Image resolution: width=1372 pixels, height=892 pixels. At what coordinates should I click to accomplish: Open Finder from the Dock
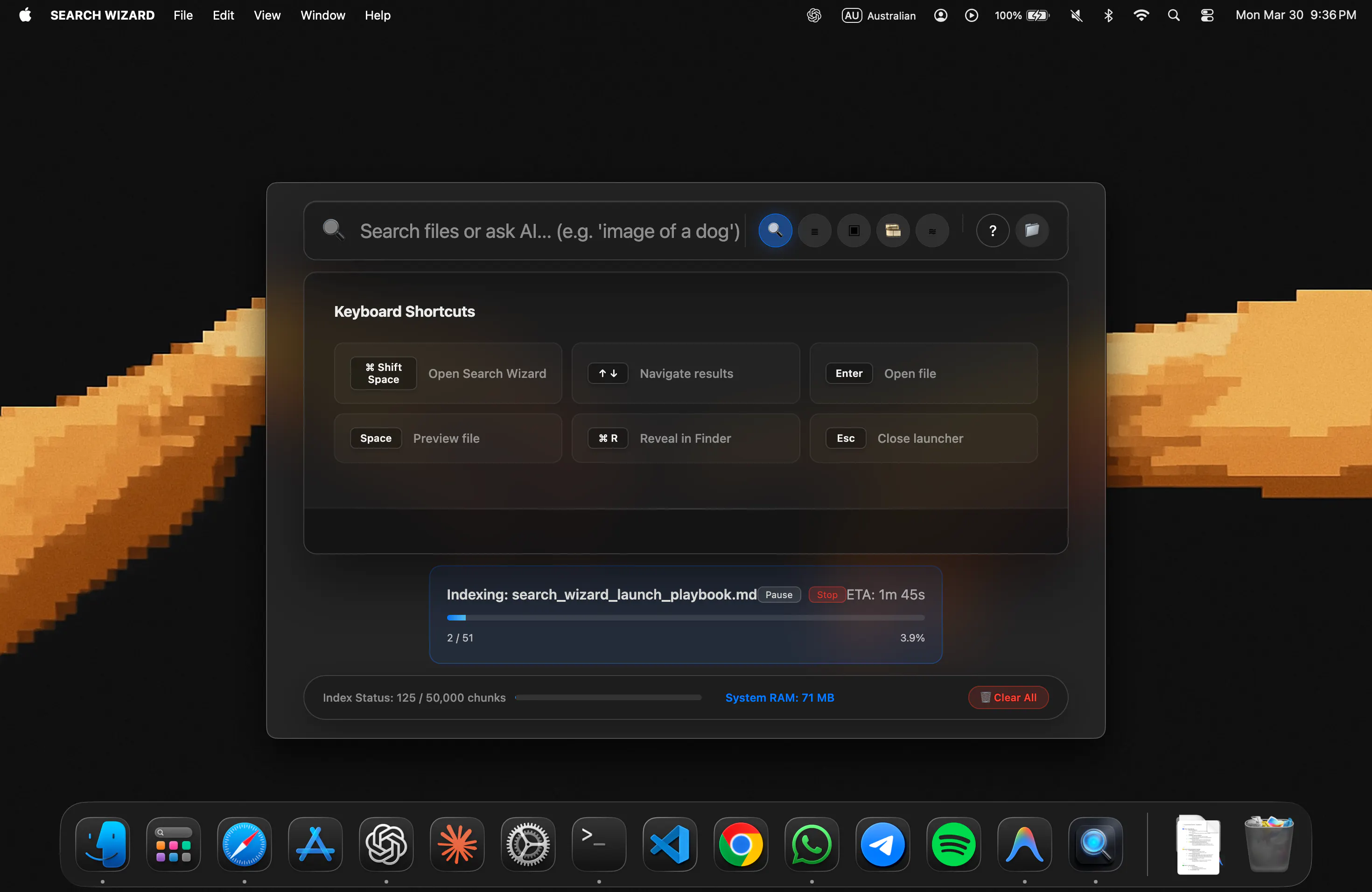coord(103,844)
